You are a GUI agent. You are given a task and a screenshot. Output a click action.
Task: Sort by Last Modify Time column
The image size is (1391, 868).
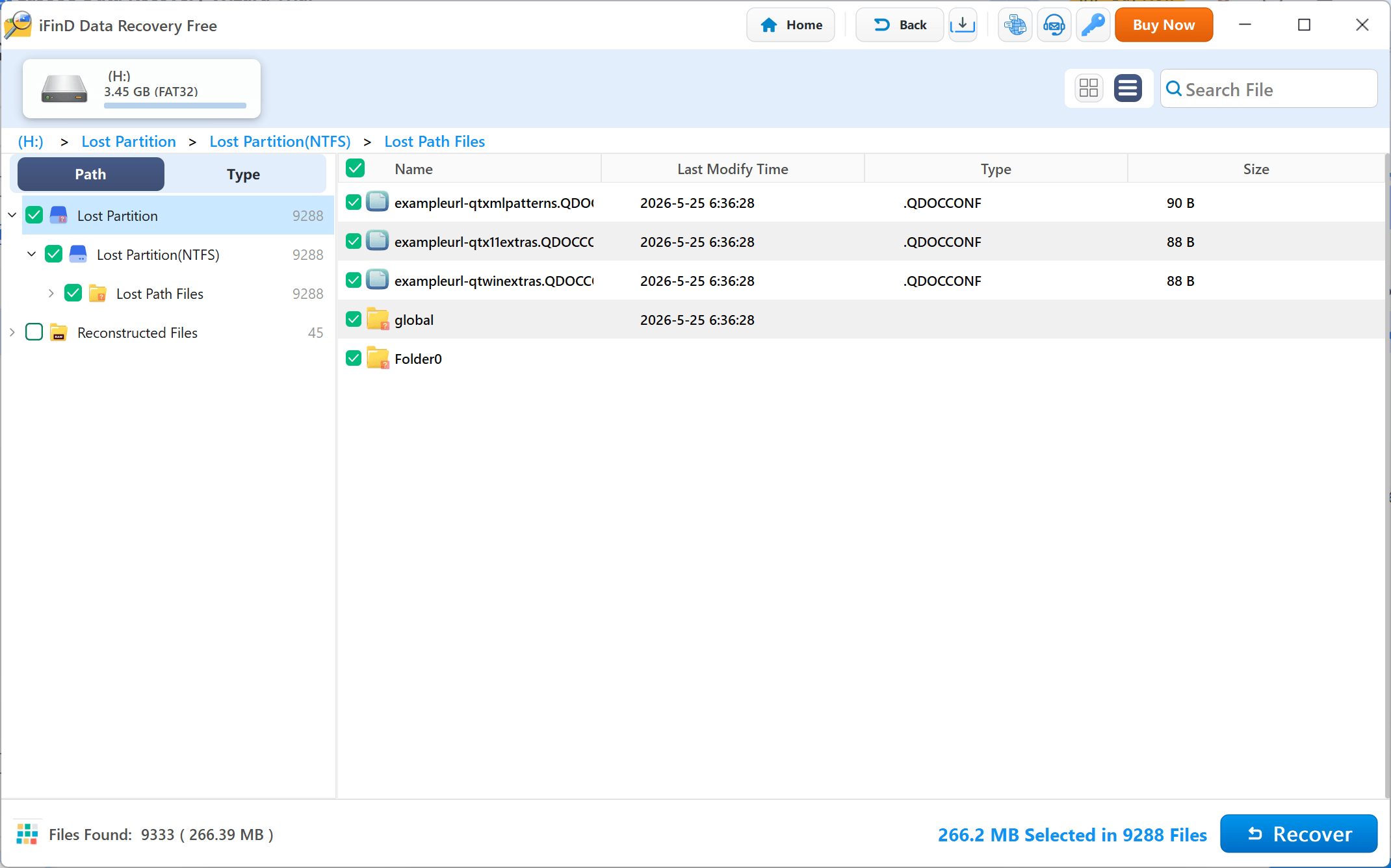tap(733, 169)
